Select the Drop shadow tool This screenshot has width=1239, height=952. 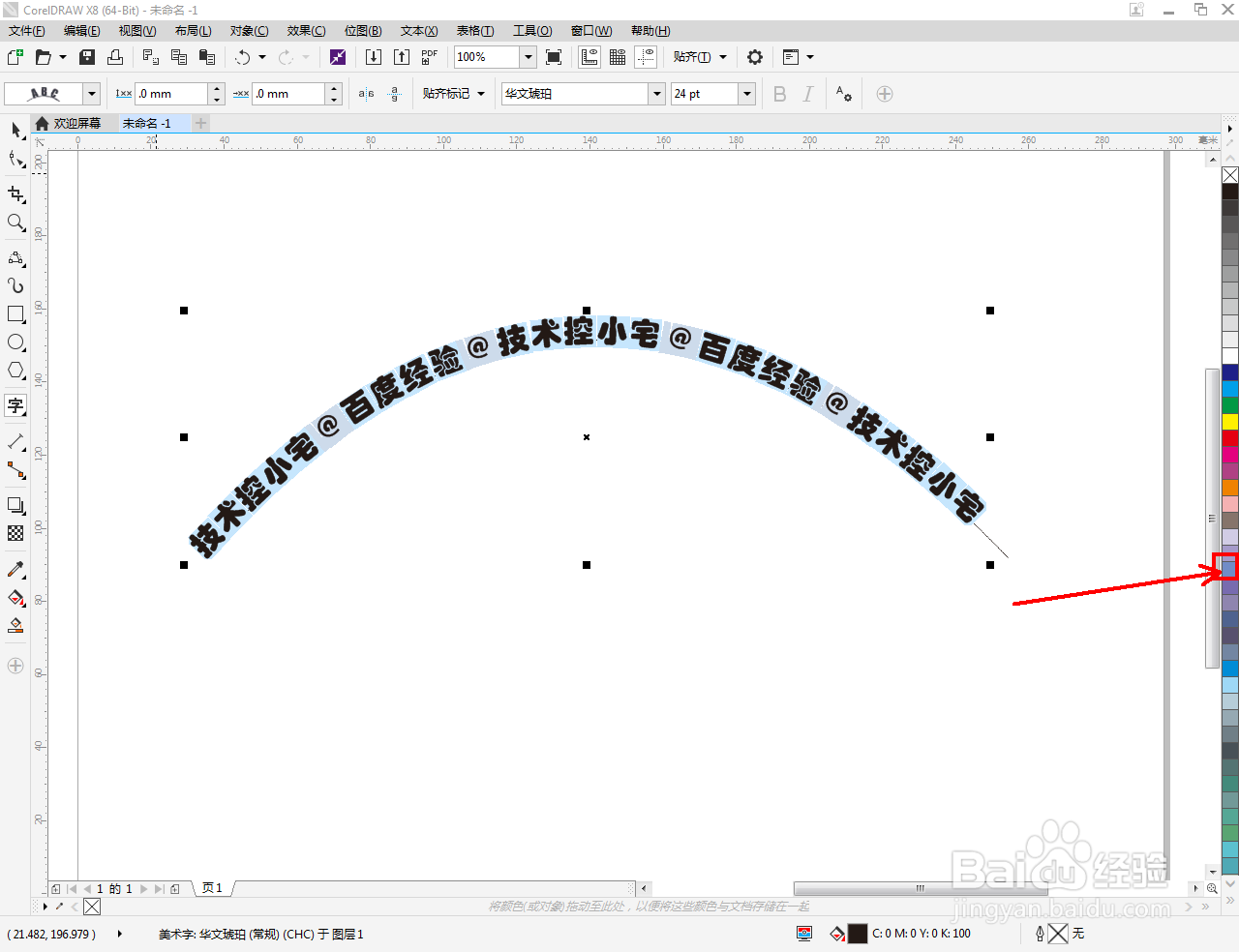point(15,505)
